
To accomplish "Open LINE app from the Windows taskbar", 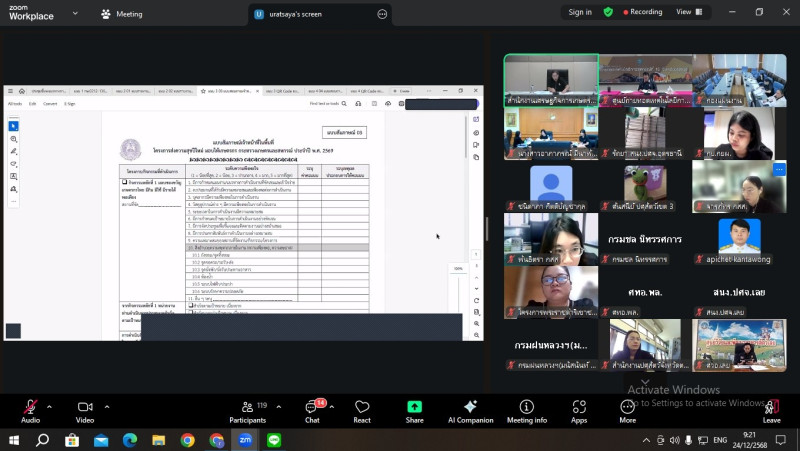I will pos(274,440).
